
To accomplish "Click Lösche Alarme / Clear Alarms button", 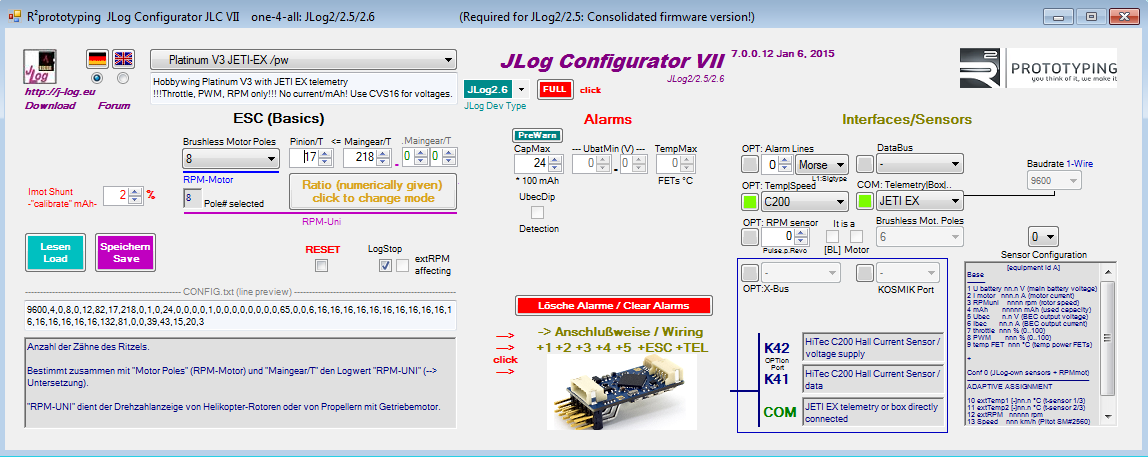I will pyautogui.click(x=613, y=305).
